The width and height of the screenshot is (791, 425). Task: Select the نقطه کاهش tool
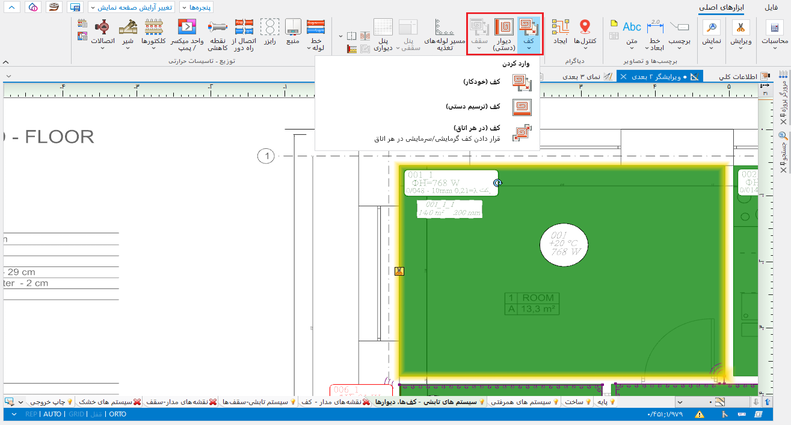tap(217, 34)
